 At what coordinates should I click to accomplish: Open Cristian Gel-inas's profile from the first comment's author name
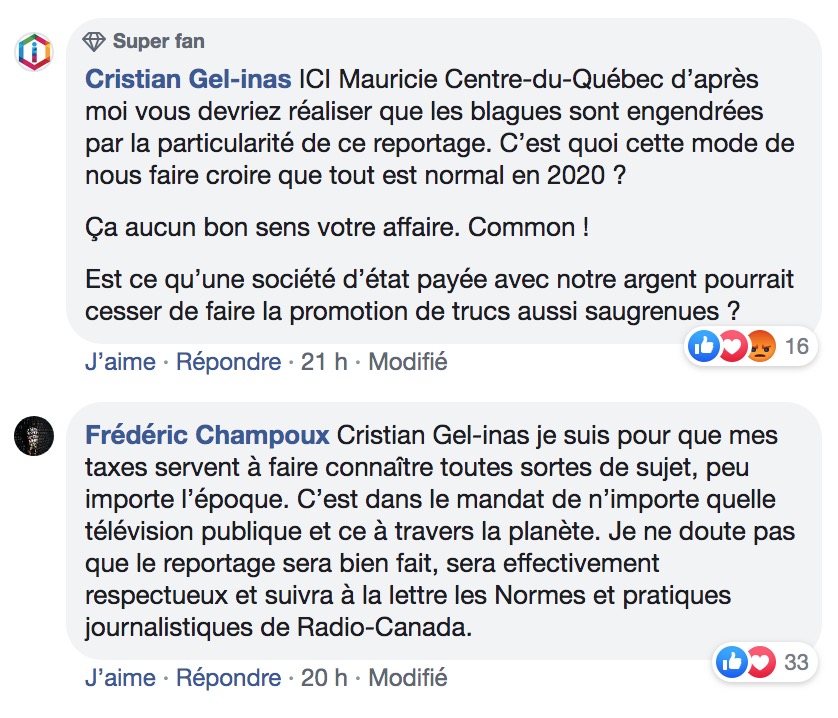tap(188, 79)
